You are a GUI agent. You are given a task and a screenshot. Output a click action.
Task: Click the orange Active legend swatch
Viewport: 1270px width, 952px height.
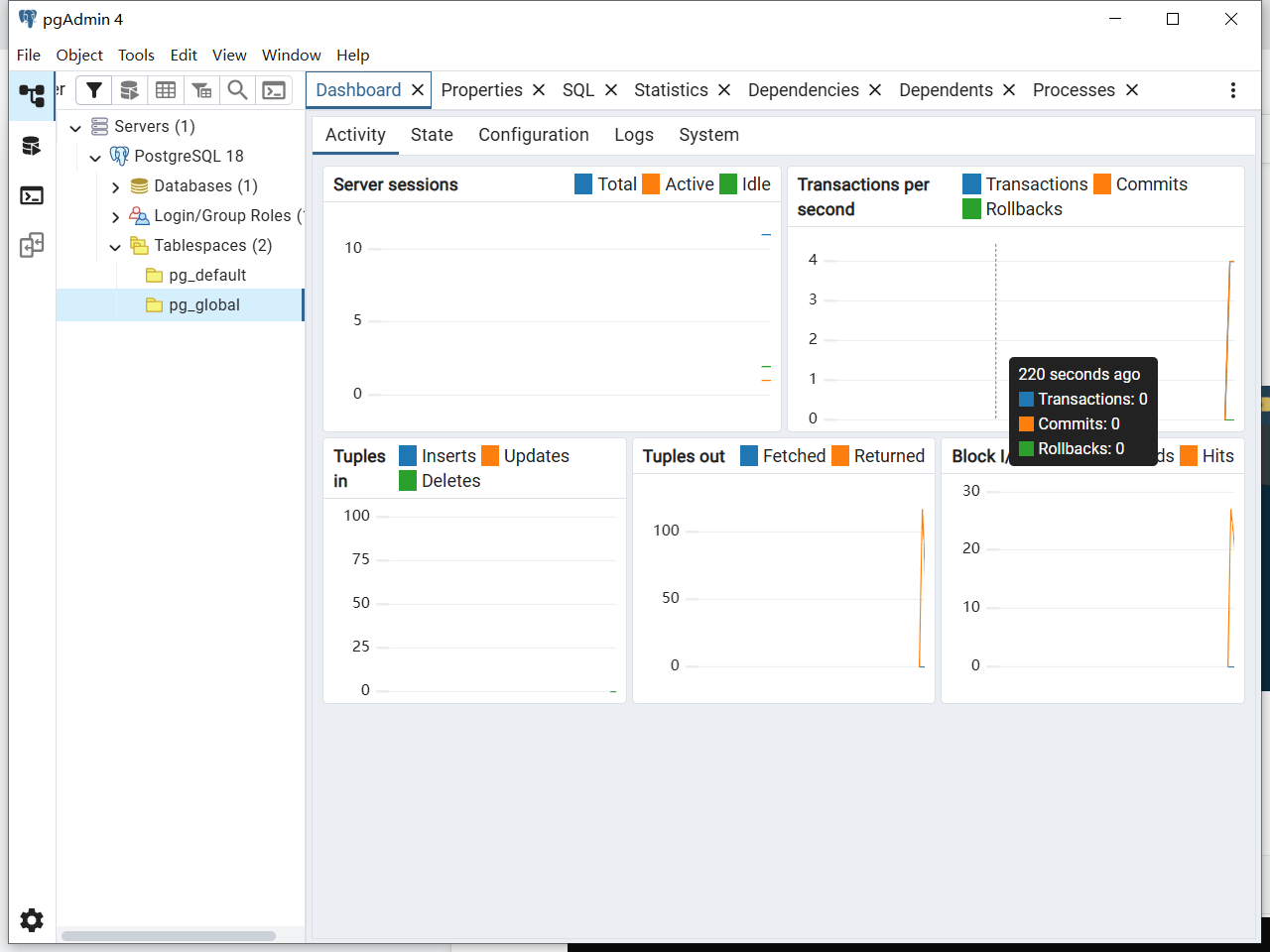point(651,184)
